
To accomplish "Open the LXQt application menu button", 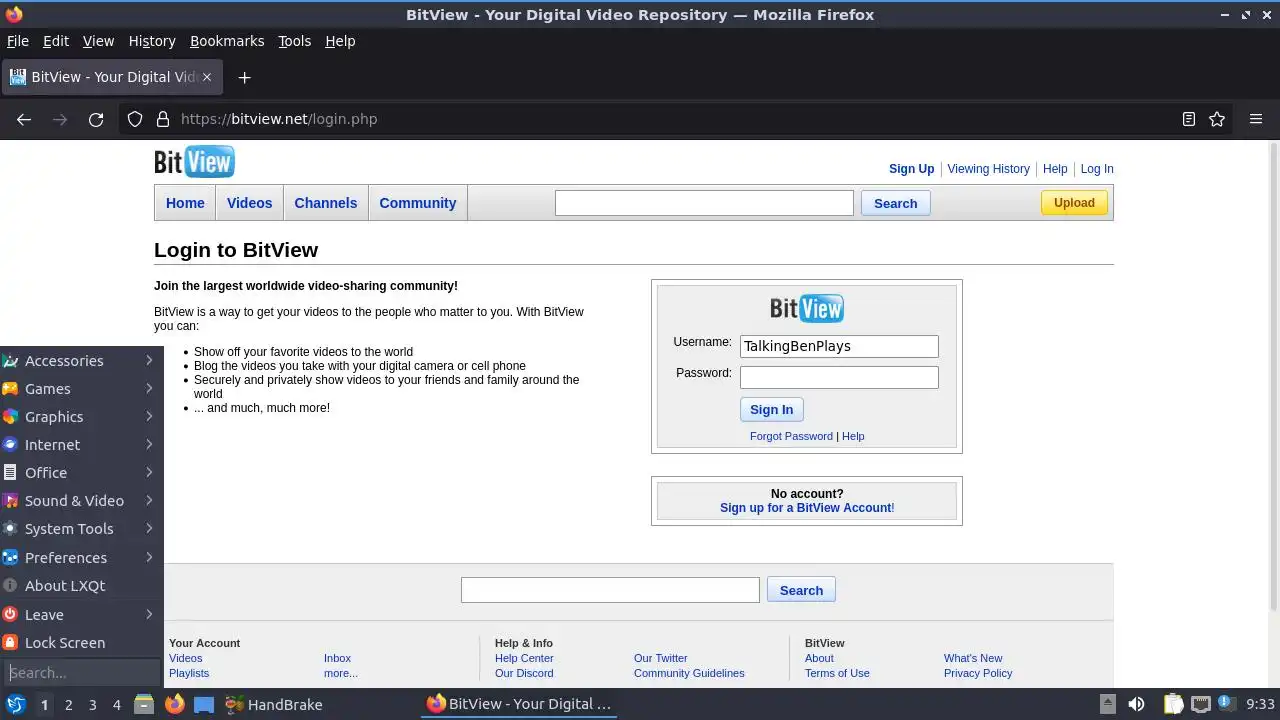I will pos(16,705).
